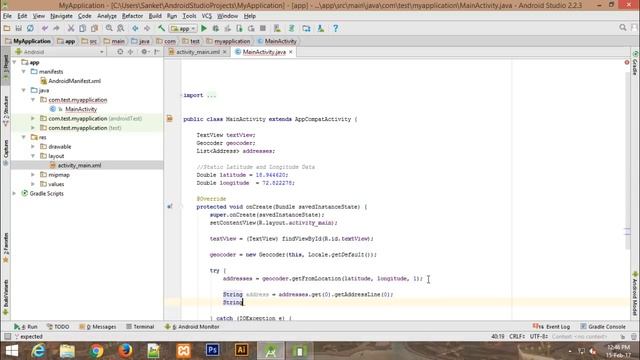640x360 pixels.
Task: Open the VCS menu
Action: (x=207, y=16)
